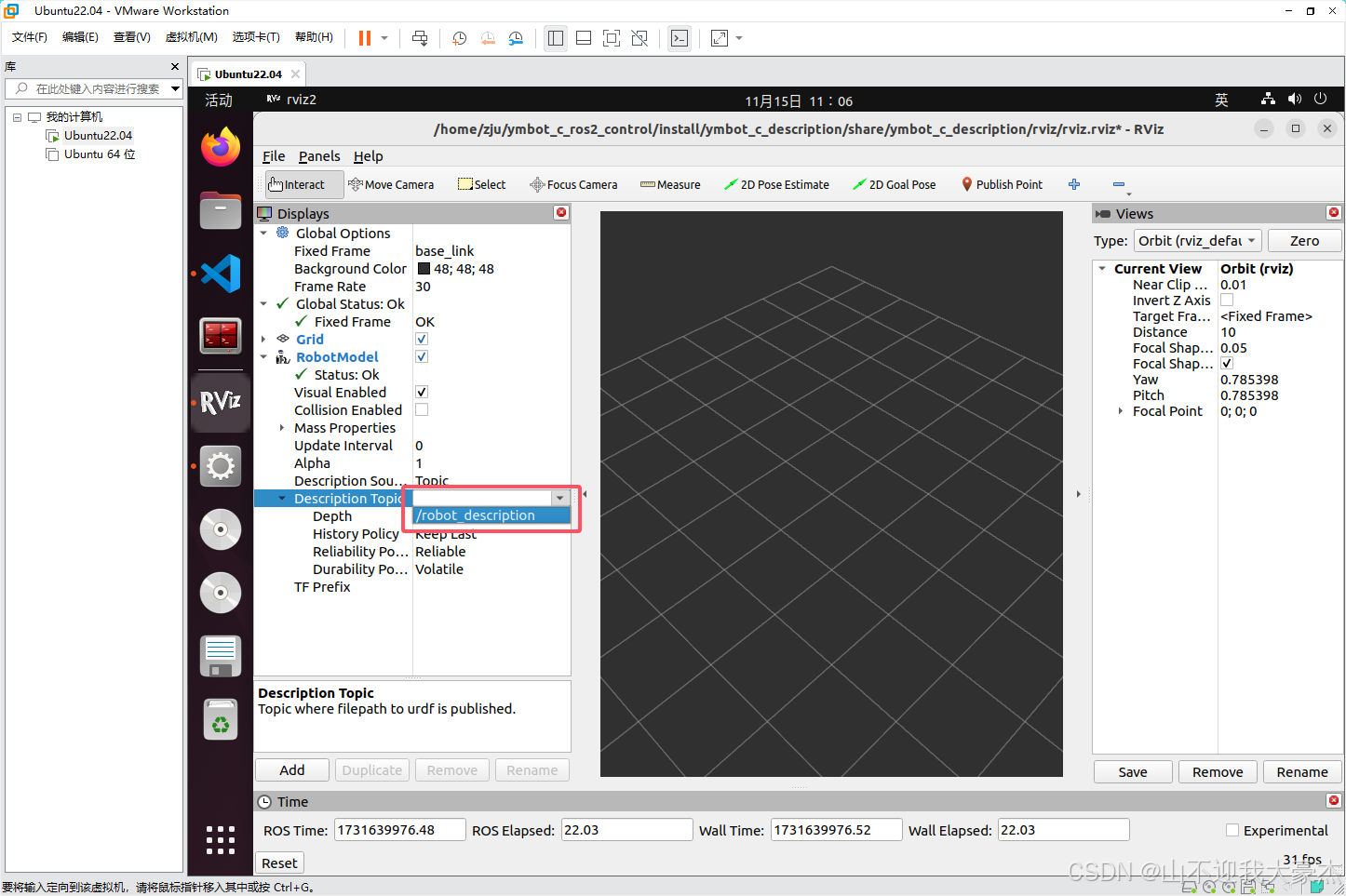Launch Firefox from the Ubuntu dock
This screenshot has height=896, width=1346.
tap(220, 146)
